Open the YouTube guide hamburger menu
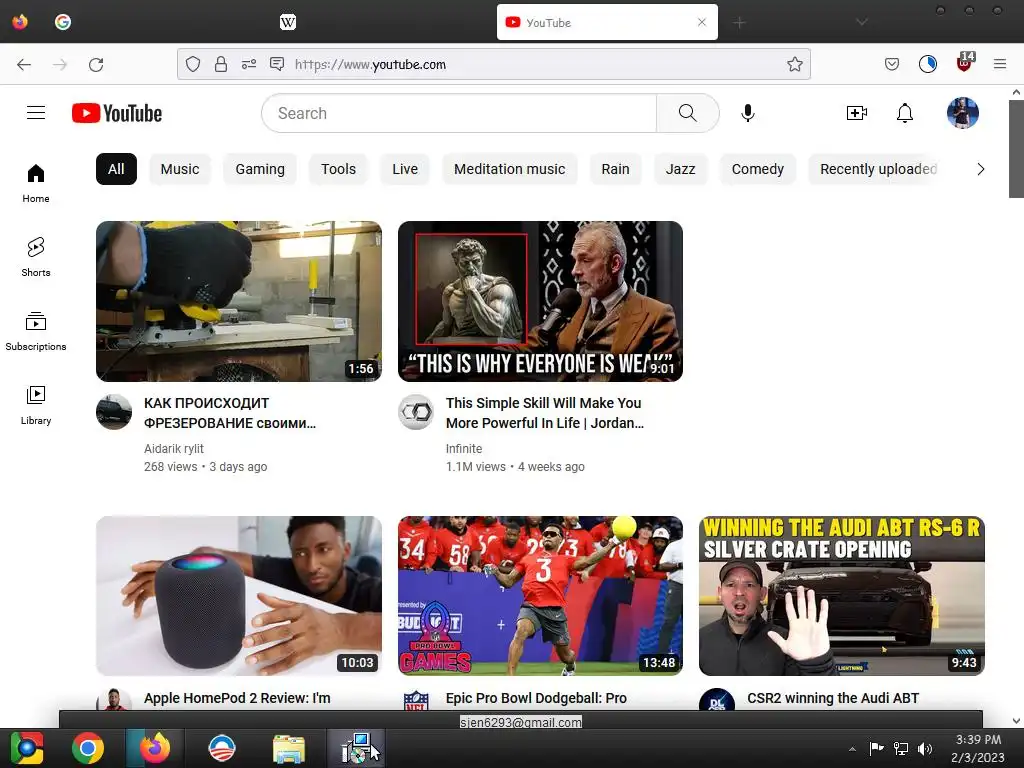The image size is (1024, 768). (36, 113)
